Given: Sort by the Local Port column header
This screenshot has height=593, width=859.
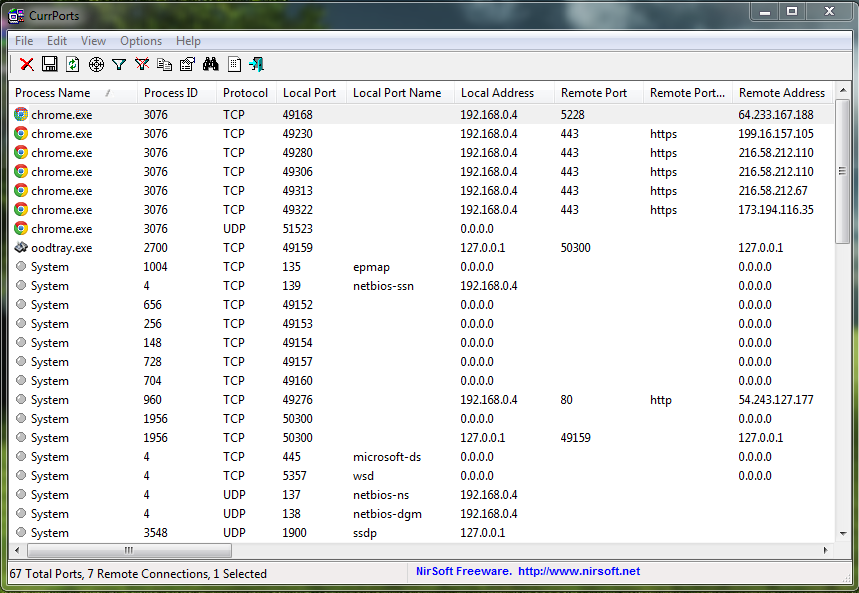Looking at the screenshot, I should click(310, 93).
